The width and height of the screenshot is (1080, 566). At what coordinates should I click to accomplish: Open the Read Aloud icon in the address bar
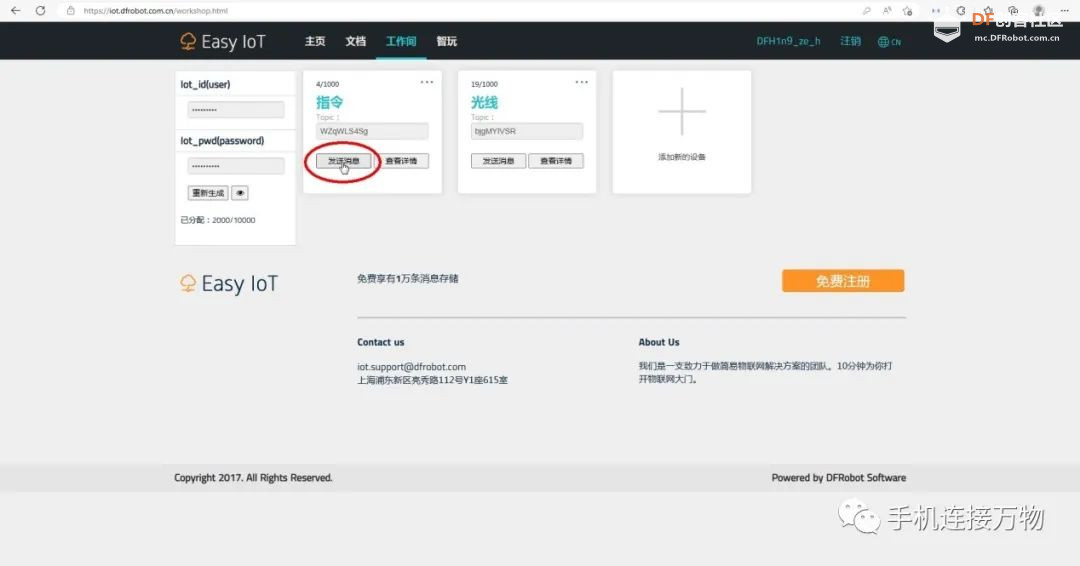click(887, 11)
